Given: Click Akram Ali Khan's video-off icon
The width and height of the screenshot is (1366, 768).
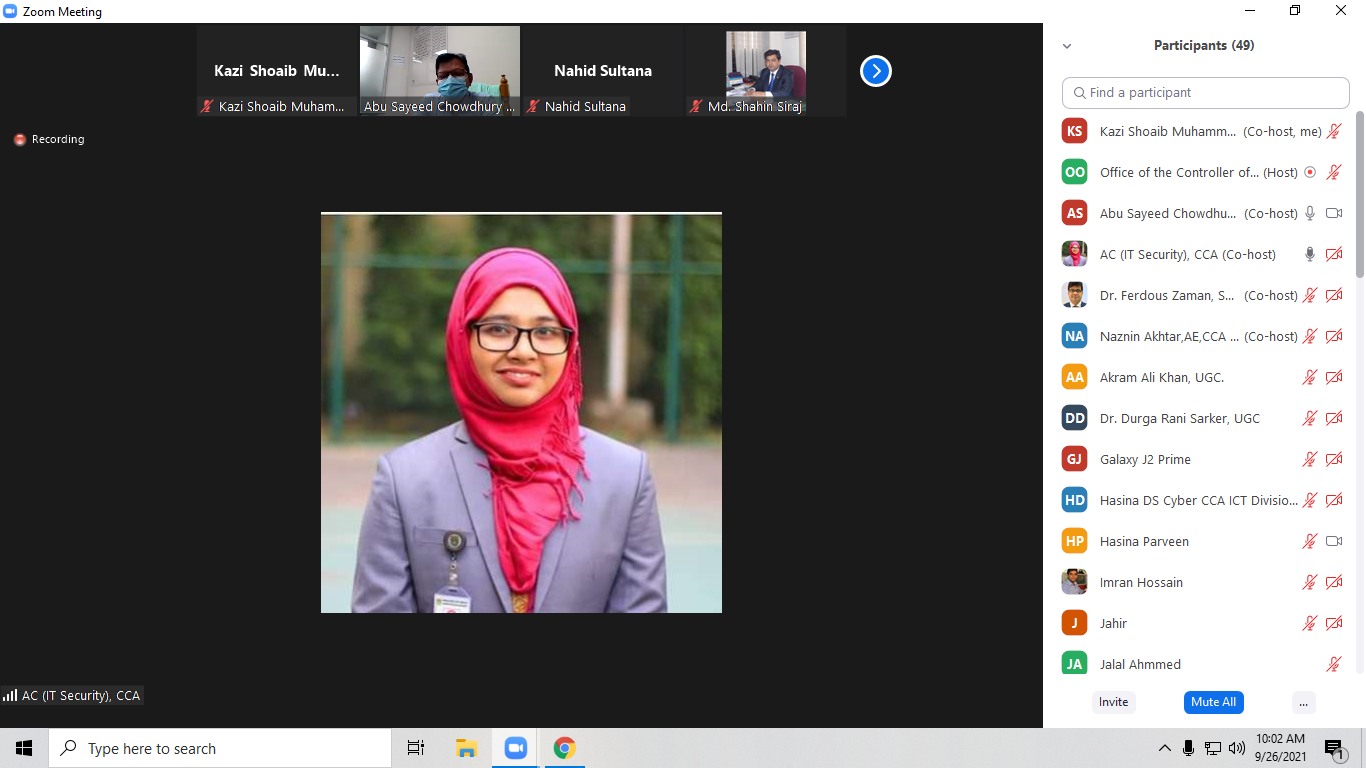Looking at the screenshot, I should [1333, 377].
